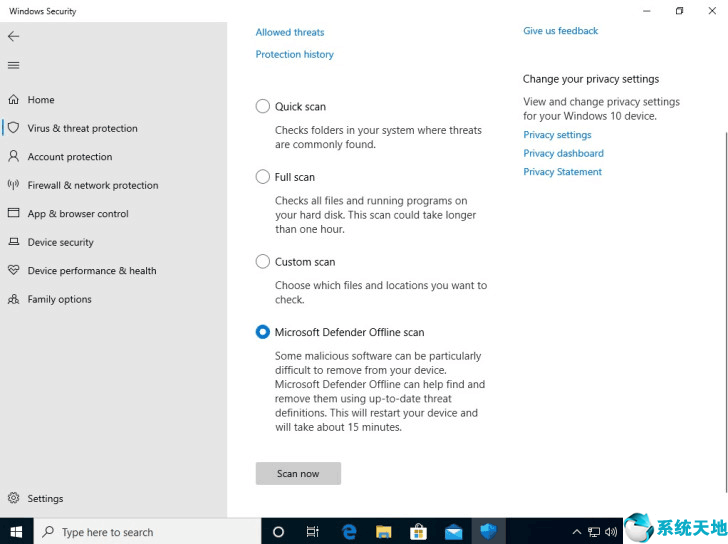Open Settings in the sidebar

tap(113, 498)
